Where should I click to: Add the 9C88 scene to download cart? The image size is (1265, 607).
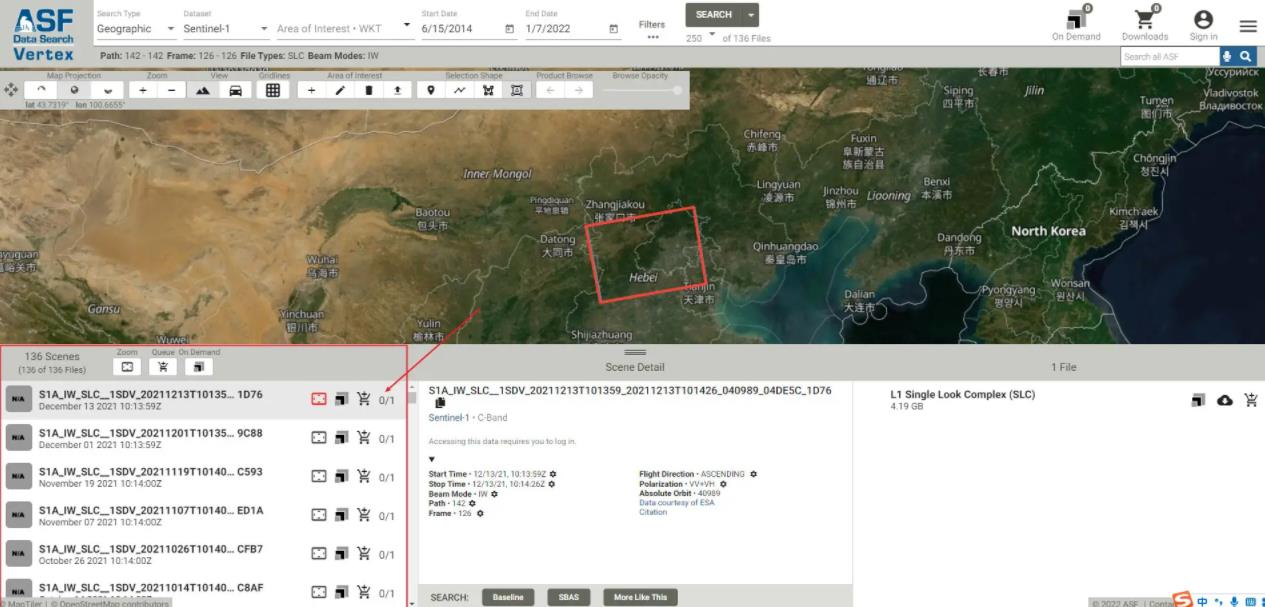(x=363, y=438)
